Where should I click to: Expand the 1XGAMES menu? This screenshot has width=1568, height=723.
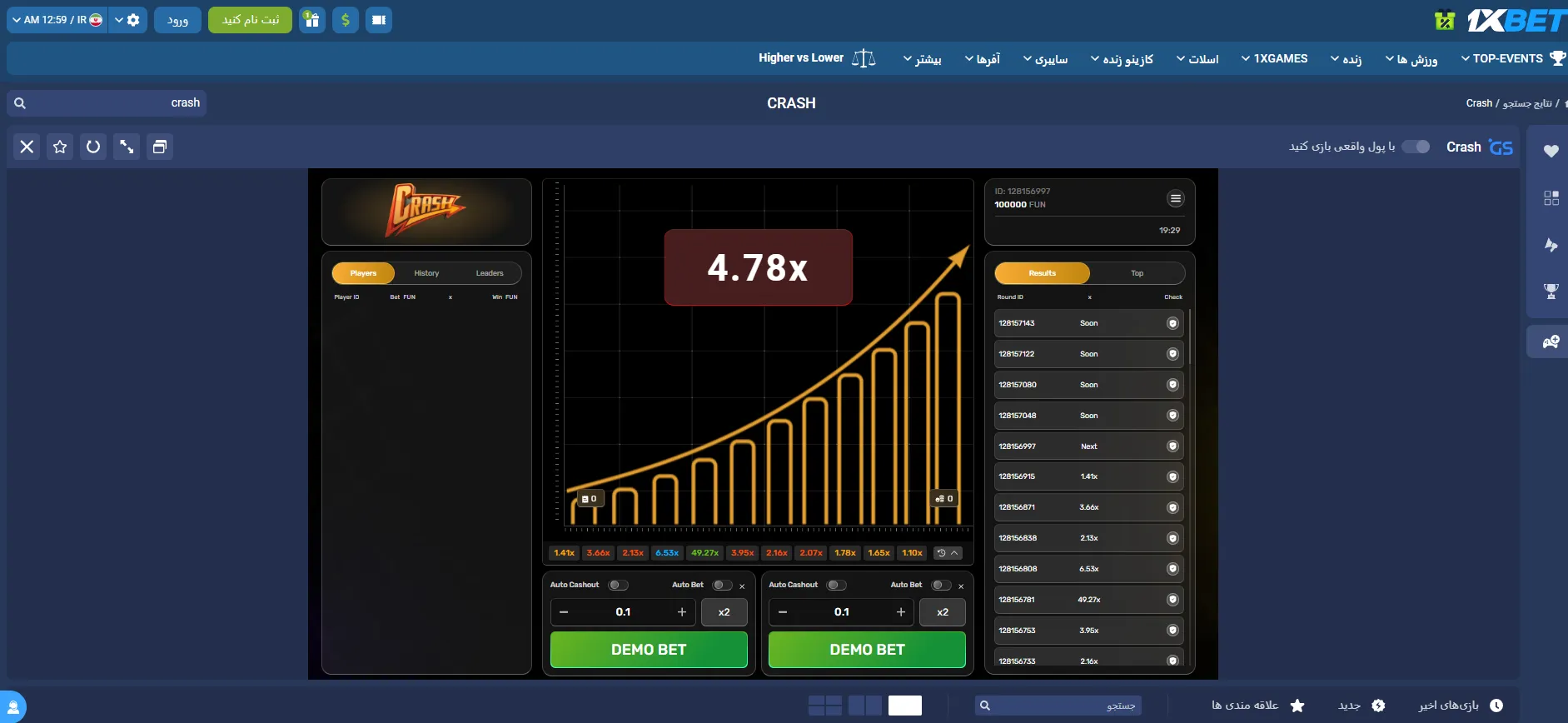[x=1274, y=58]
